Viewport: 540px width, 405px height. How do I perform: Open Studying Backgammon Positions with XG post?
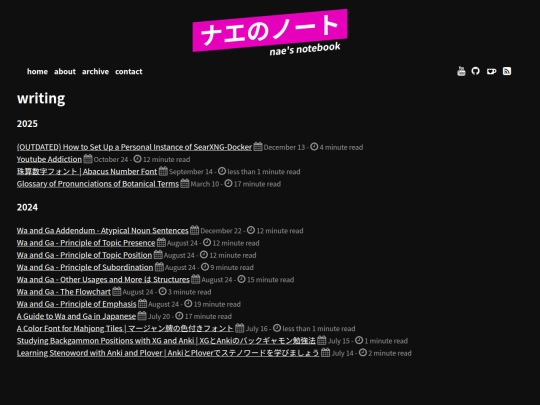pos(166,341)
